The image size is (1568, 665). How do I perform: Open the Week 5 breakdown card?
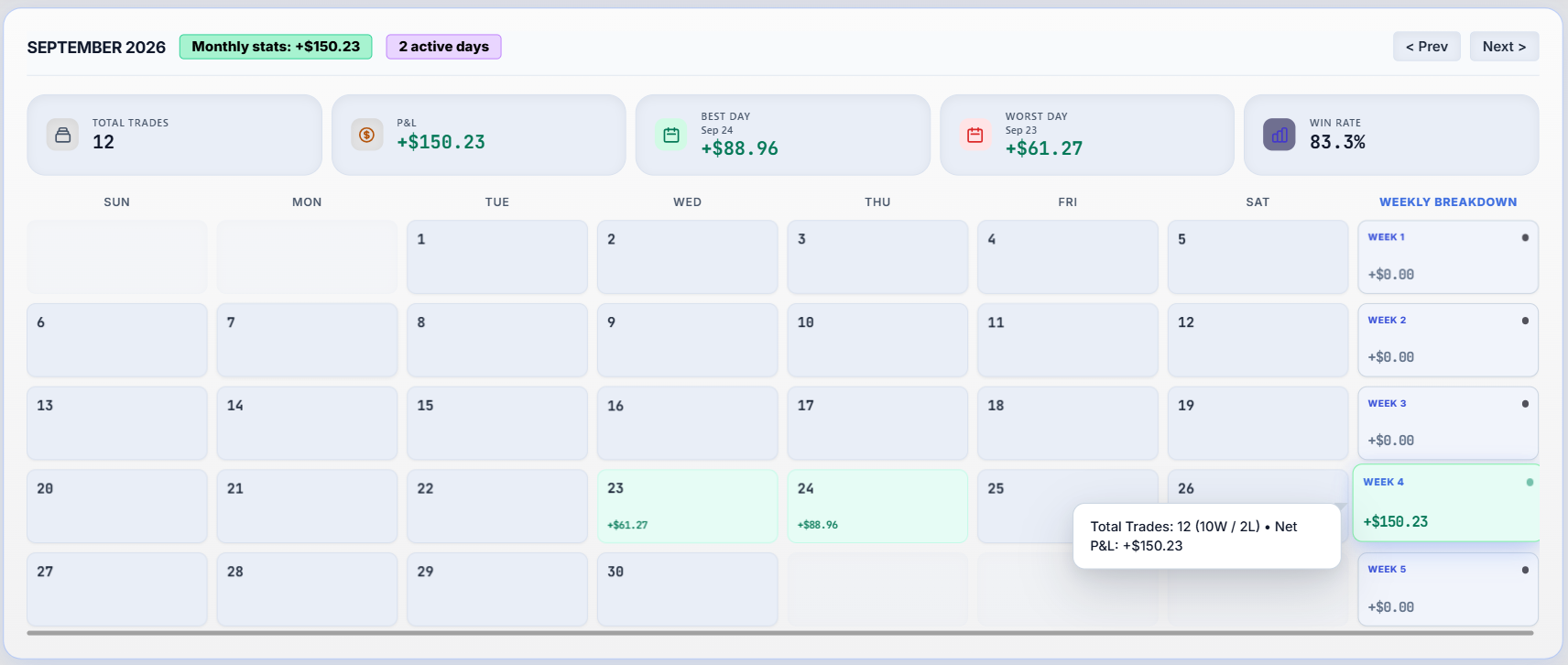tap(1448, 589)
